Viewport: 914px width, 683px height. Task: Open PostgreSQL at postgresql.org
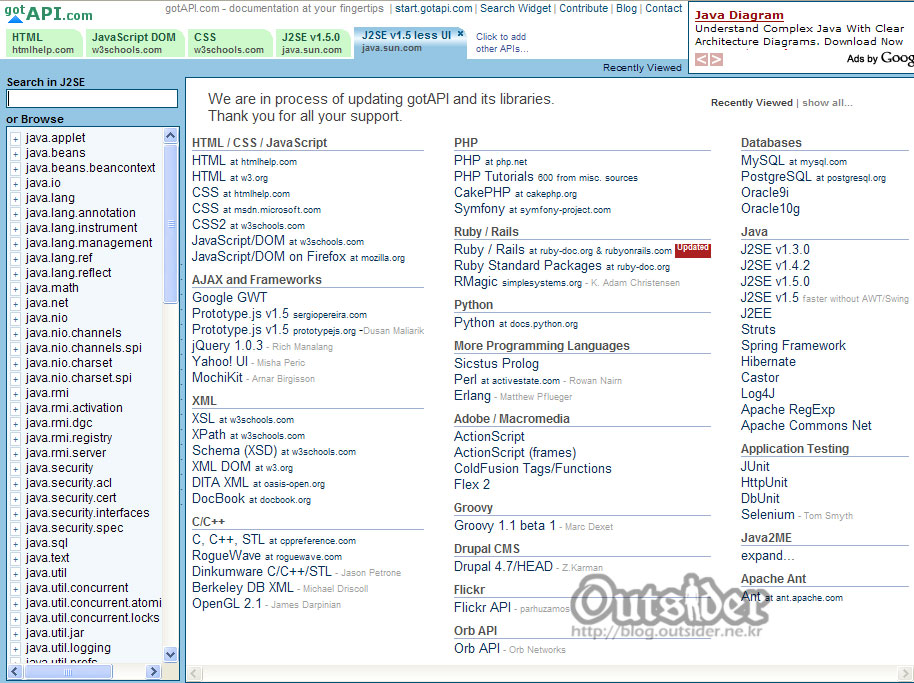click(x=813, y=176)
